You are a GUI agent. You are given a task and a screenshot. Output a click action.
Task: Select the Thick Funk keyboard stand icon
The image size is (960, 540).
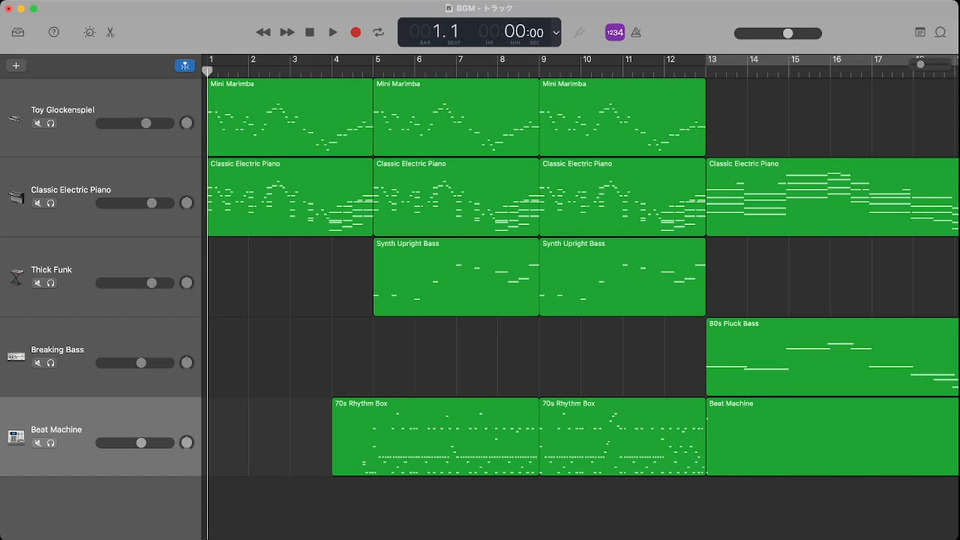(16, 277)
